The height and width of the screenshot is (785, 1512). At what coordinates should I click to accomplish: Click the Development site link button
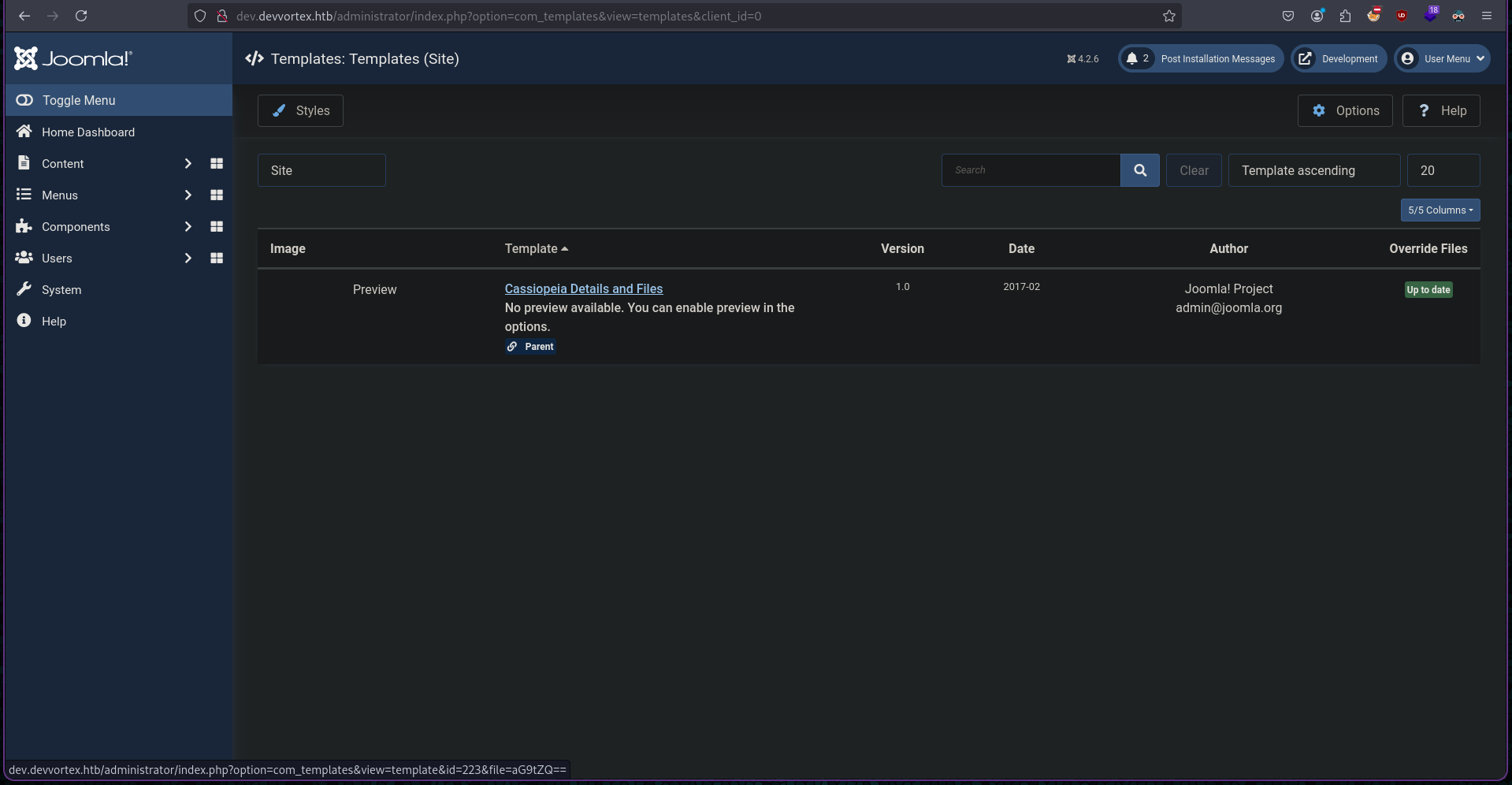pos(1339,58)
